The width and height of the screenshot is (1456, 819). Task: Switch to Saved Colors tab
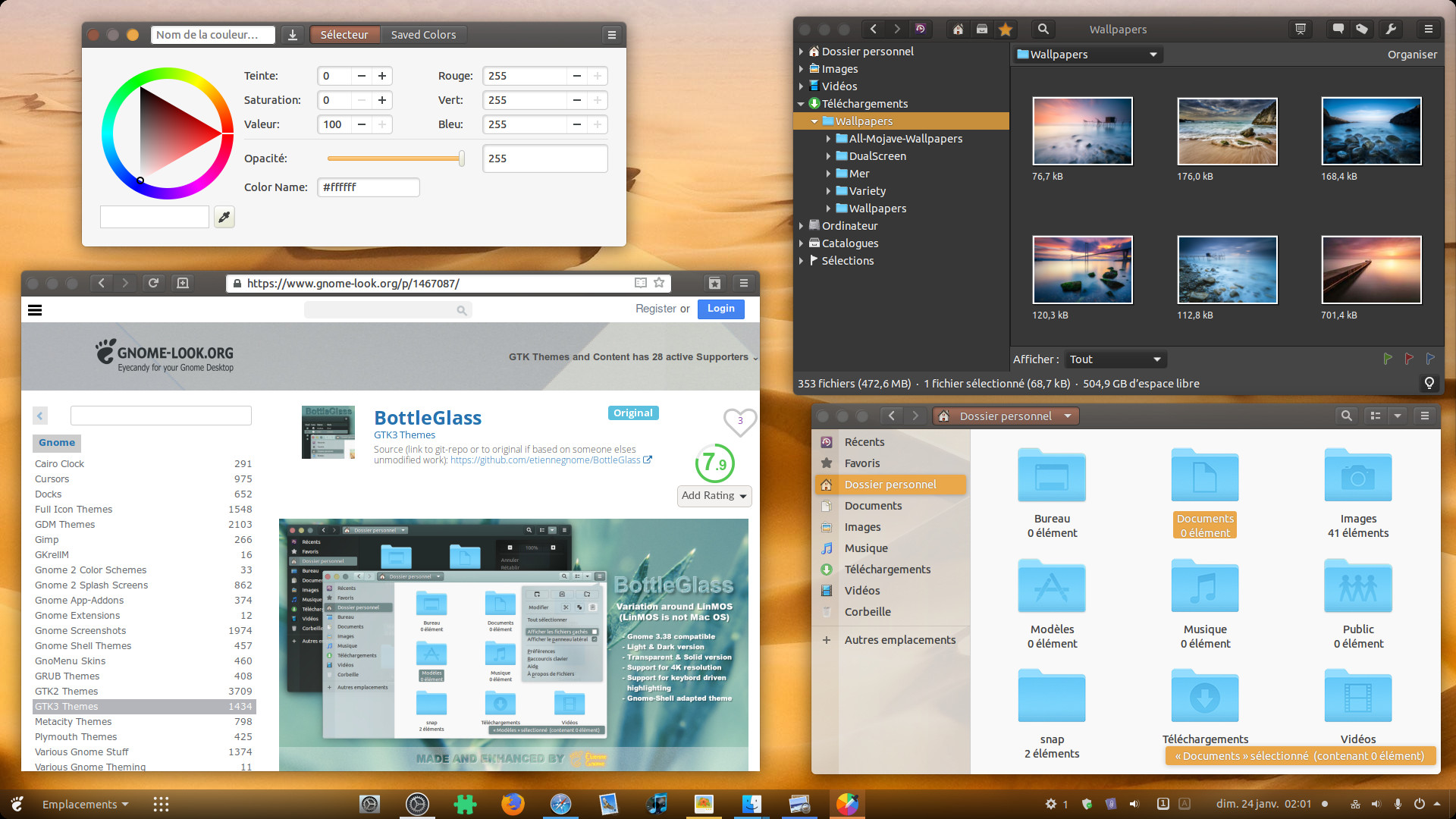tap(423, 35)
